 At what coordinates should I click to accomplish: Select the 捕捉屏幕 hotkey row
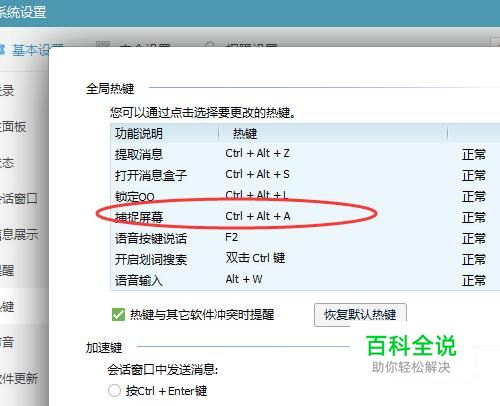click(x=305, y=217)
